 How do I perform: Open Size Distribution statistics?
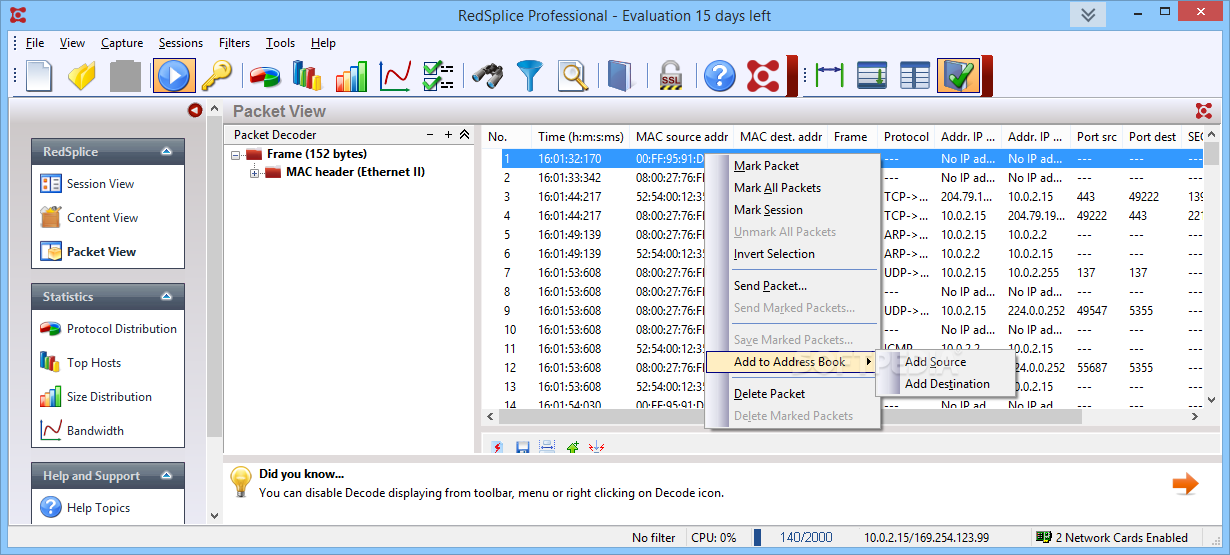coord(96,397)
